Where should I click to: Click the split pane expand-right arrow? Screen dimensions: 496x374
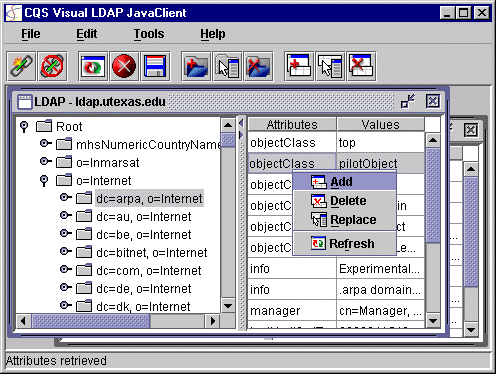tap(241, 135)
